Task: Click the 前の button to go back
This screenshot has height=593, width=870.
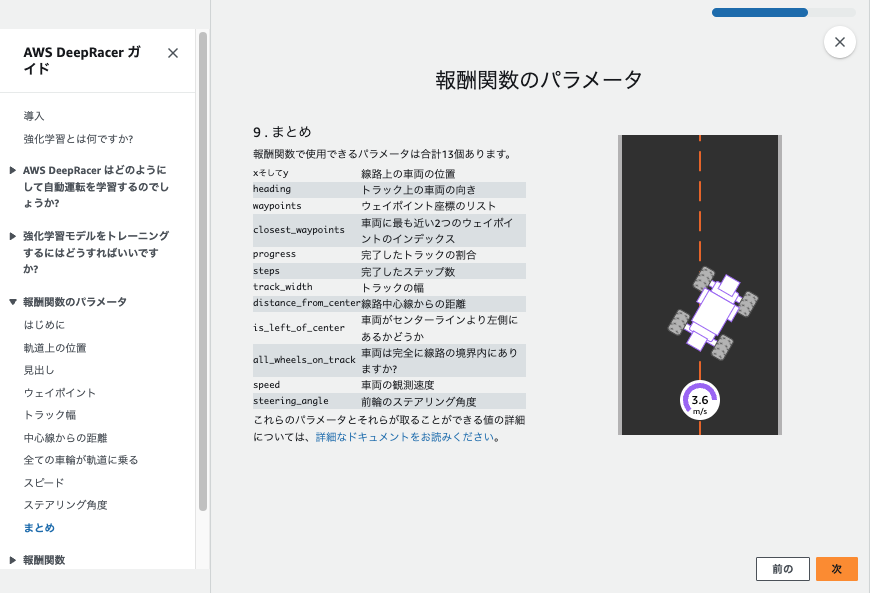Action: (782, 568)
